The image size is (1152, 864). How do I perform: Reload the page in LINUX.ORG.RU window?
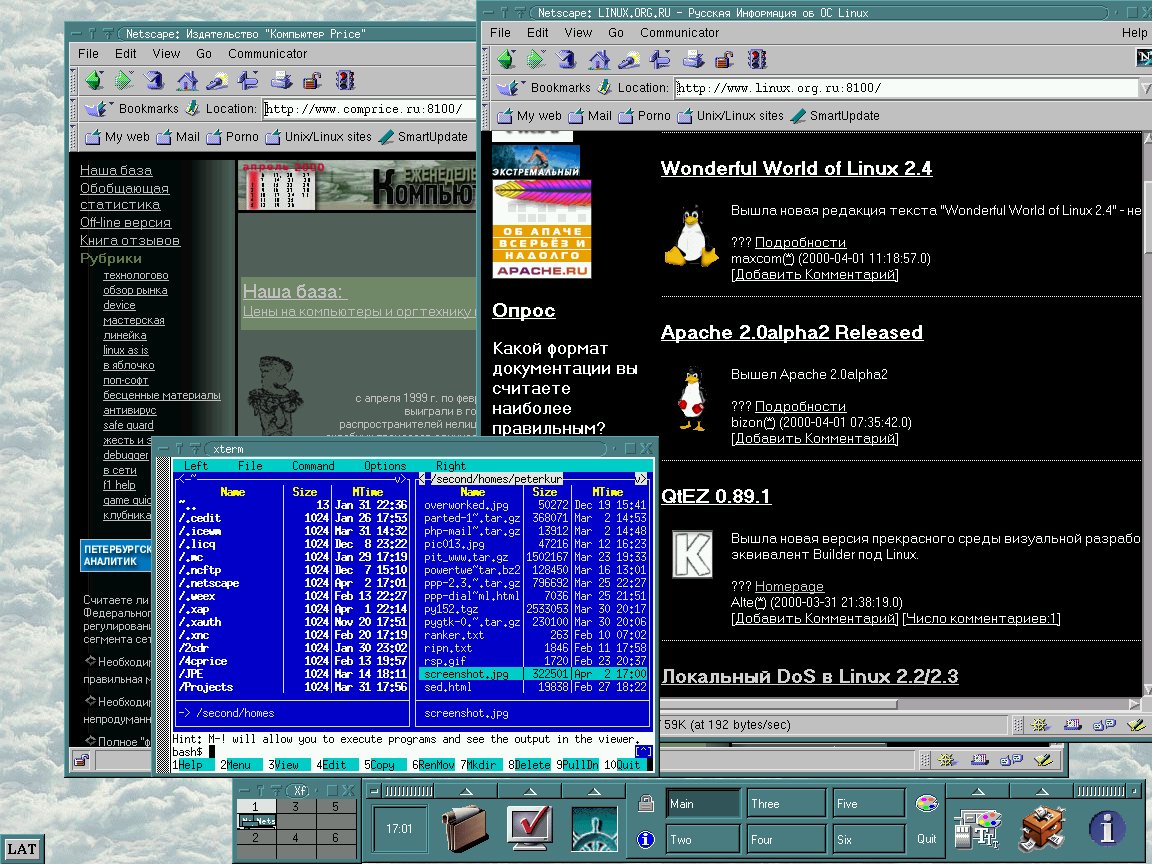point(566,59)
